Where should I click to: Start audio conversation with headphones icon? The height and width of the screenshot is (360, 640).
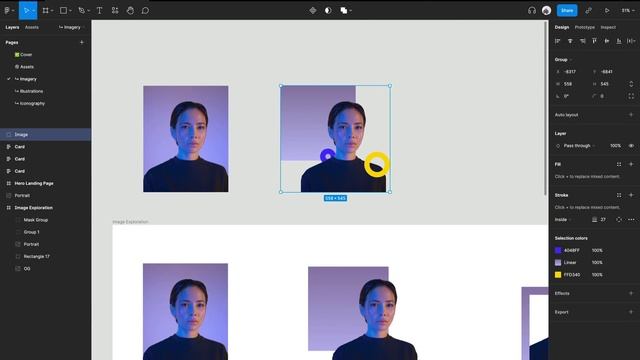(x=531, y=11)
